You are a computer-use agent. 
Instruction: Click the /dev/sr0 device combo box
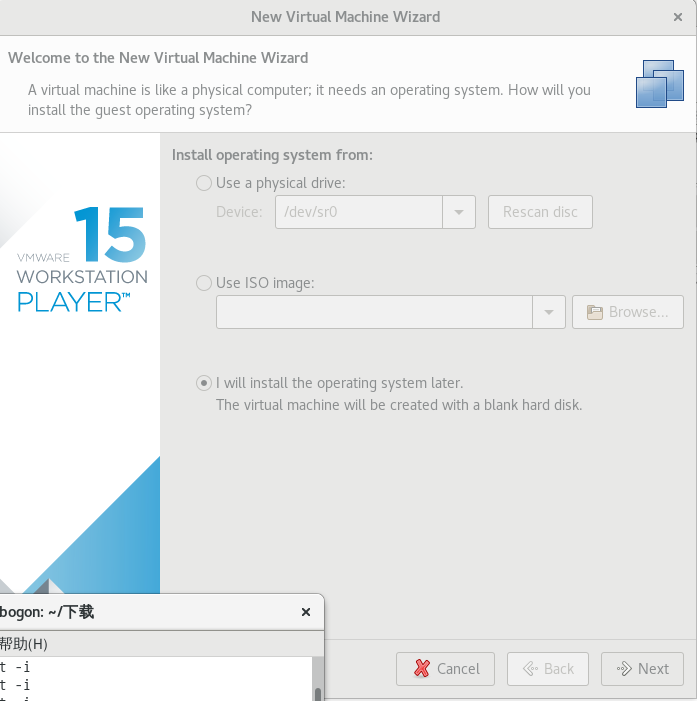(x=375, y=212)
